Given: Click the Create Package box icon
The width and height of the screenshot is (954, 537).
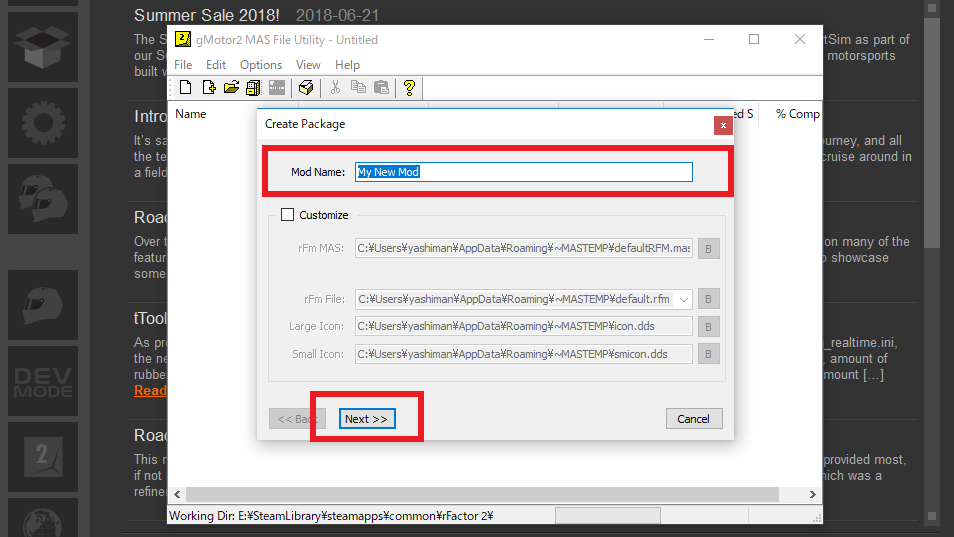Looking at the screenshot, I should 306,88.
